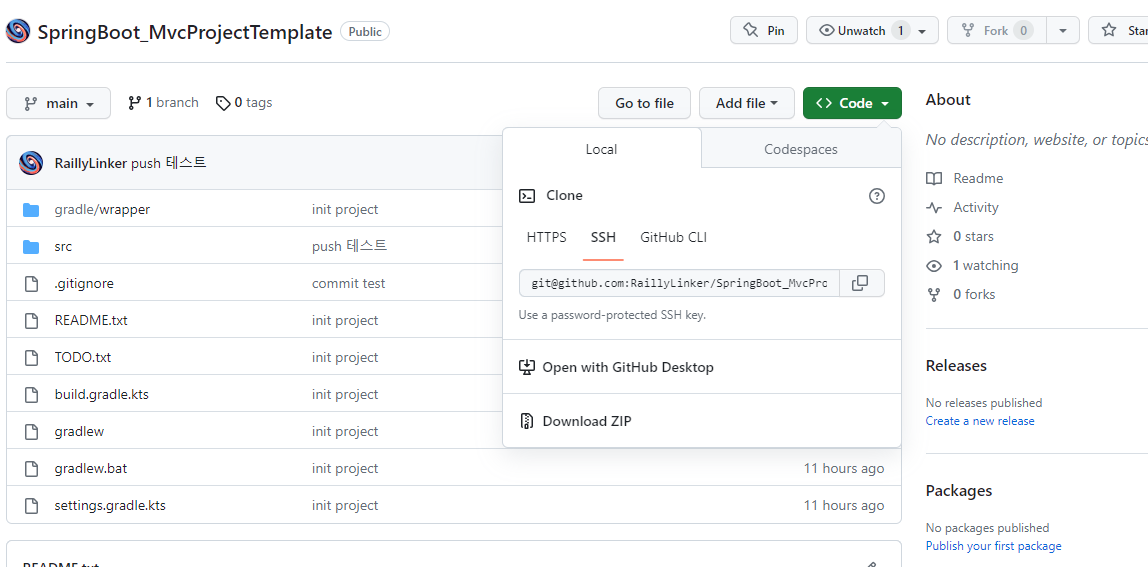
Task: Open the build.gradle.kts file name
Action: (x=102, y=395)
